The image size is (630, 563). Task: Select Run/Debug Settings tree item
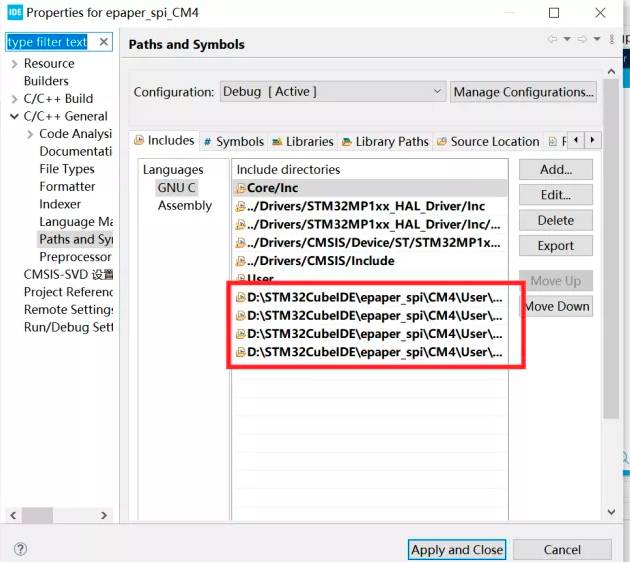click(68, 328)
